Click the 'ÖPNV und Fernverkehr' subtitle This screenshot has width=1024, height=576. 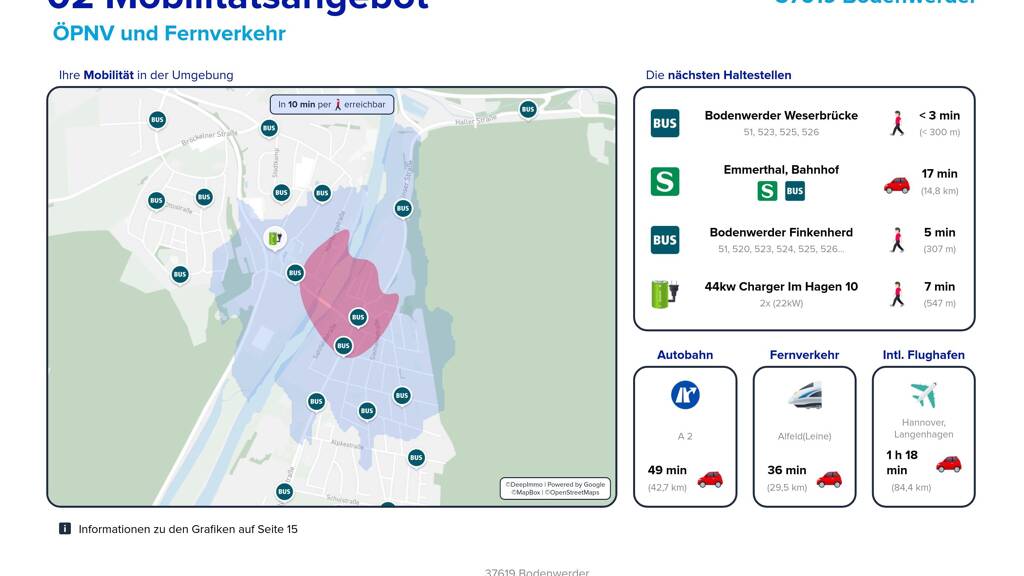point(169,34)
